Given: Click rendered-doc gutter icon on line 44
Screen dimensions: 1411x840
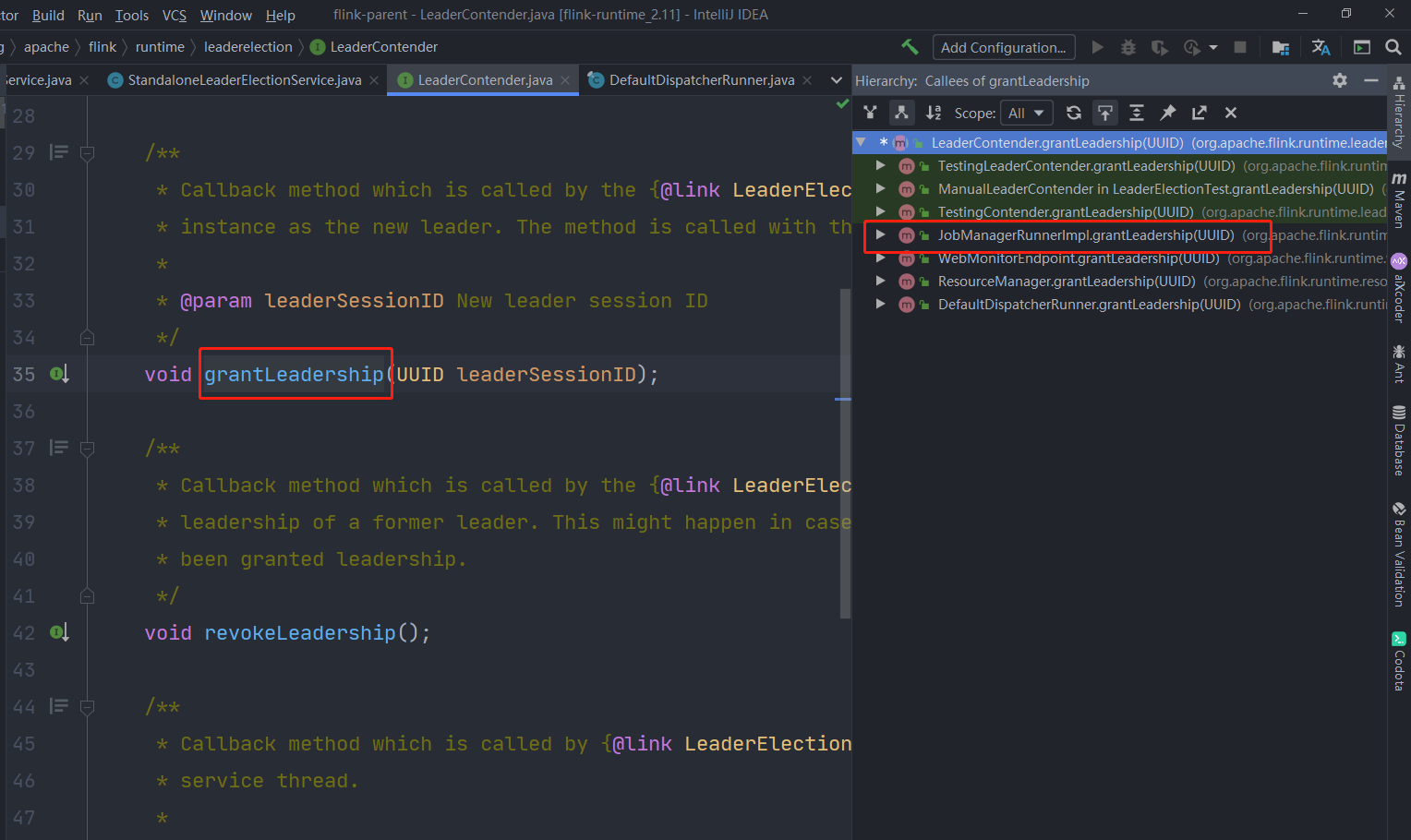Looking at the screenshot, I should tap(59, 706).
